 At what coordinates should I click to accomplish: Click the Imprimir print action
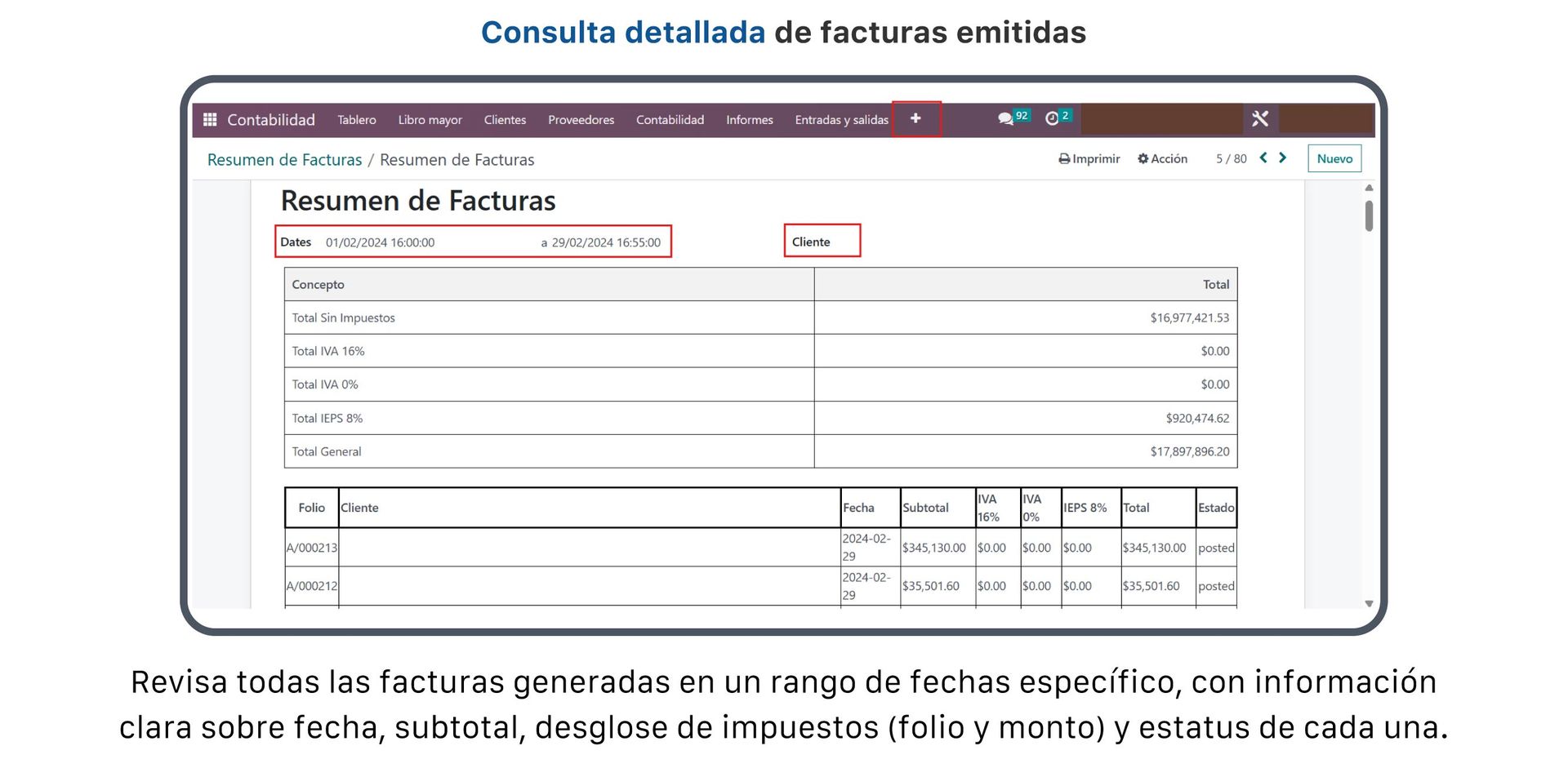tap(1089, 158)
